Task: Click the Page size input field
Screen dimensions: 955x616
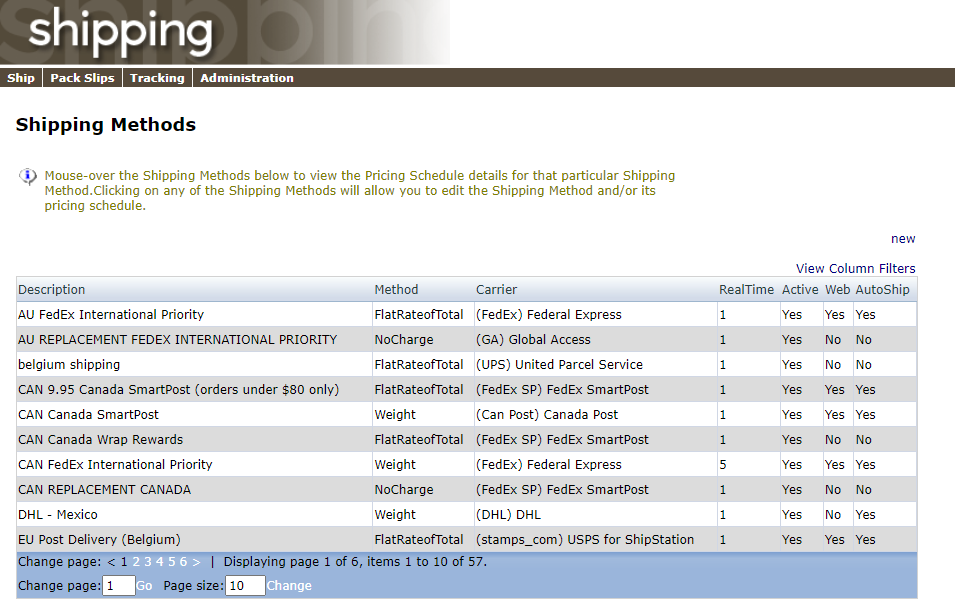Action: [245, 586]
